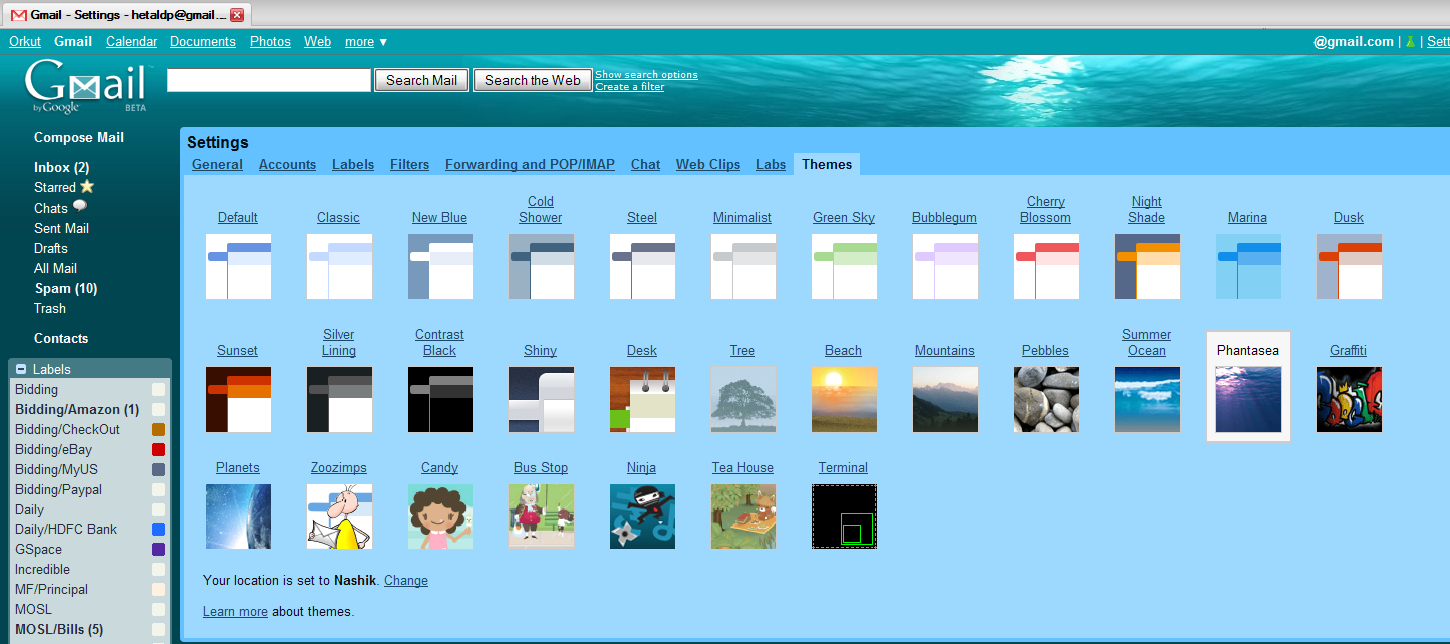
Task: Pick the Candy theme thumbnail
Action: point(440,517)
